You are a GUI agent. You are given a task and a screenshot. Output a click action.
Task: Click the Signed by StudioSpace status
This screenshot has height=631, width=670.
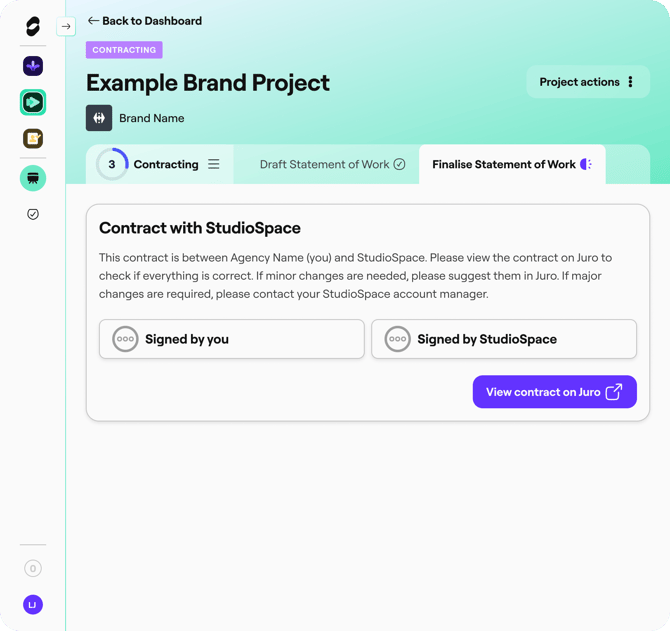[x=503, y=339]
